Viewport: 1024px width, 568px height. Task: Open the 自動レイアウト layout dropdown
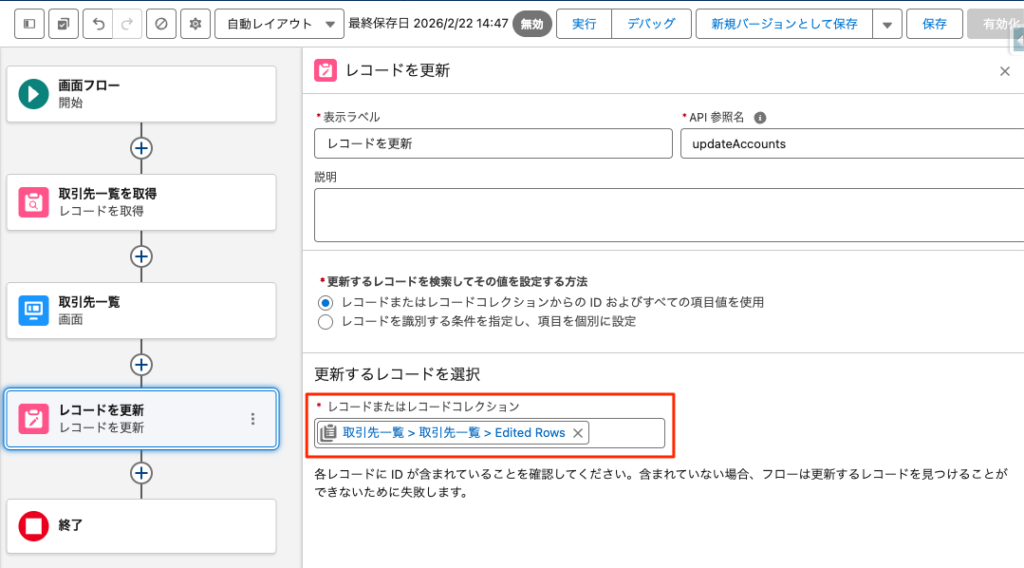(x=278, y=24)
